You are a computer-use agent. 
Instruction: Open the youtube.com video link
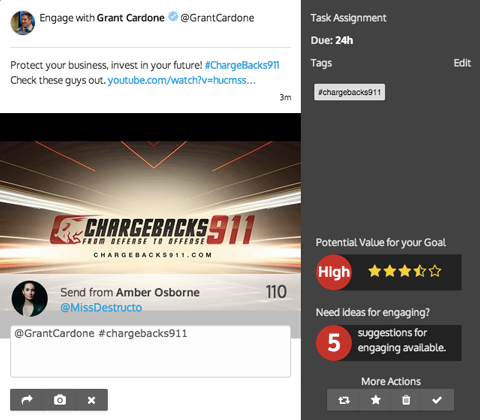point(182,80)
